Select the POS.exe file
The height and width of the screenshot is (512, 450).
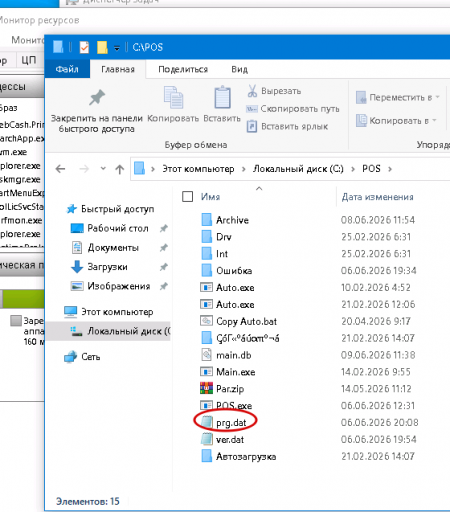pyautogui.click(x=226, y=406)
